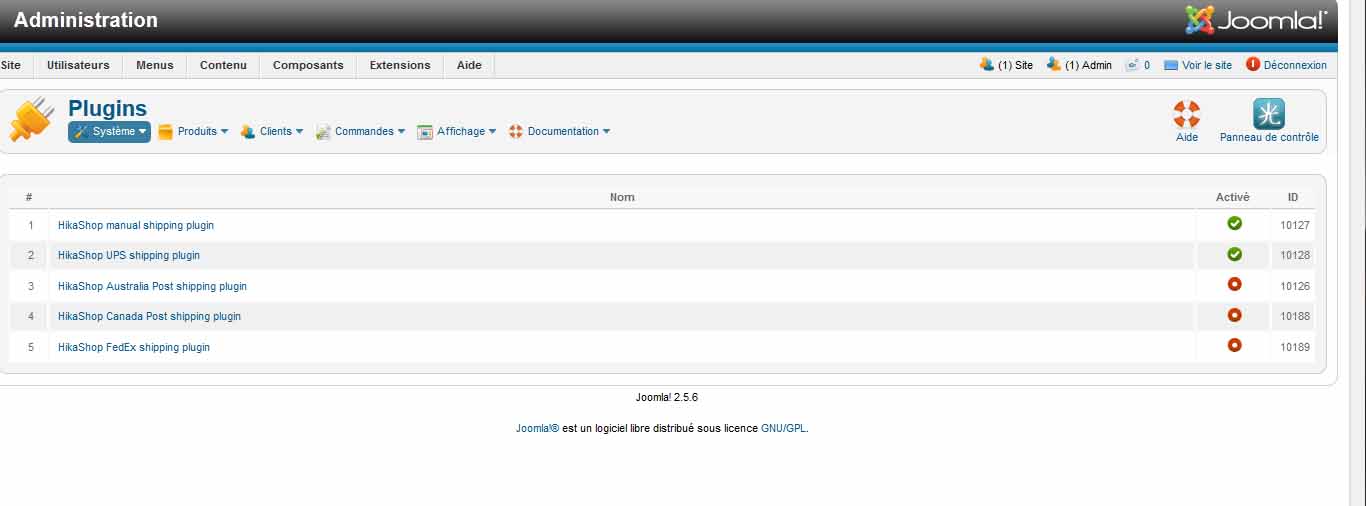Image resolution: width=1366 pixels, height=506 pixels.
Task: Click the ID value 10128
Action: 1295,256
